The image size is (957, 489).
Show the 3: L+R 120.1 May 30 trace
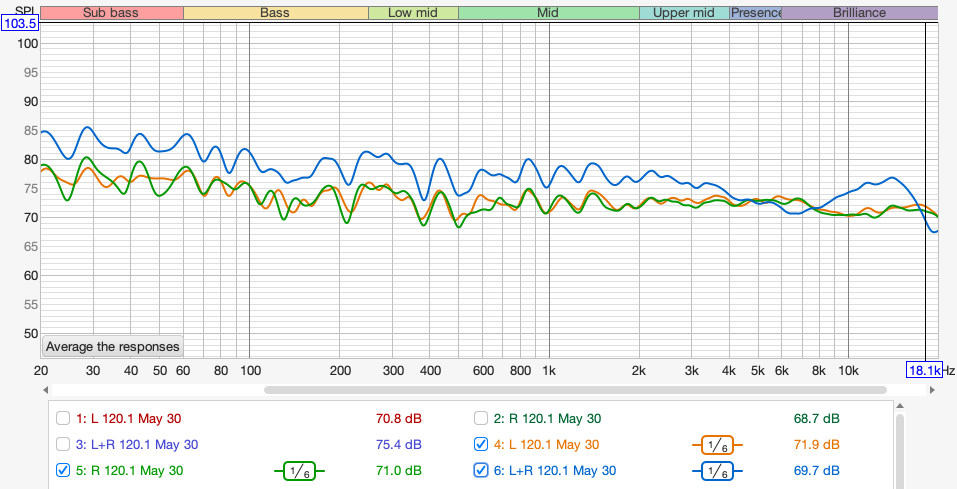click(64, 445)
